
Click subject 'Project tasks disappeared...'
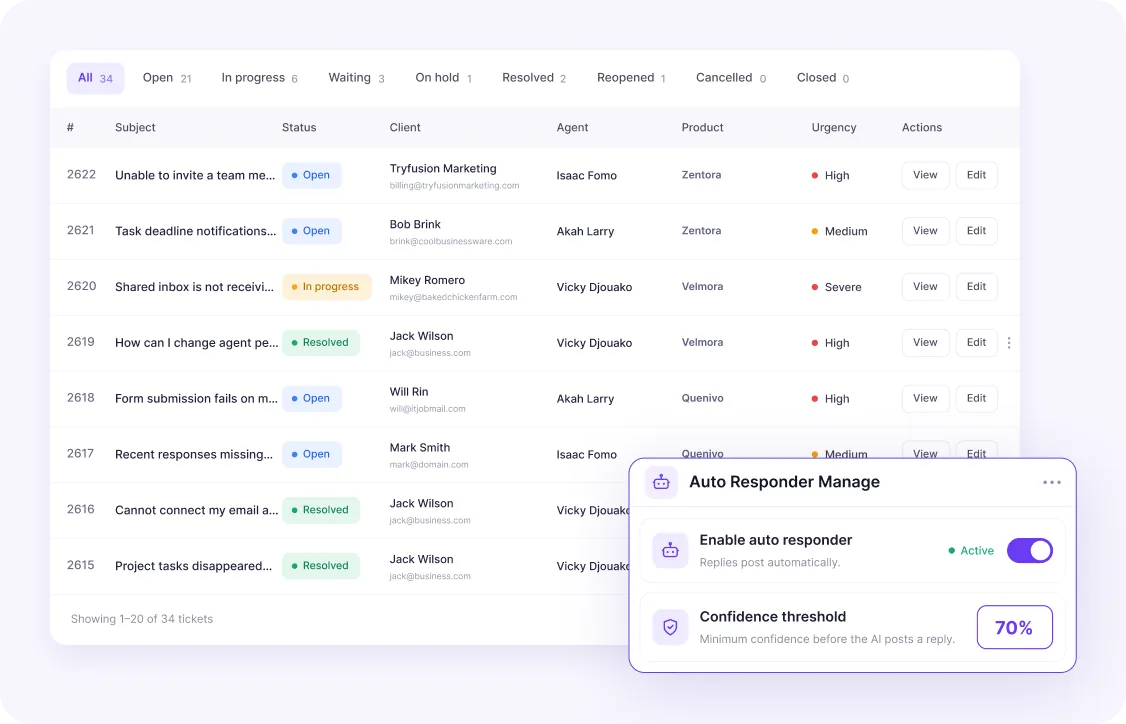(x=194, y=566)
